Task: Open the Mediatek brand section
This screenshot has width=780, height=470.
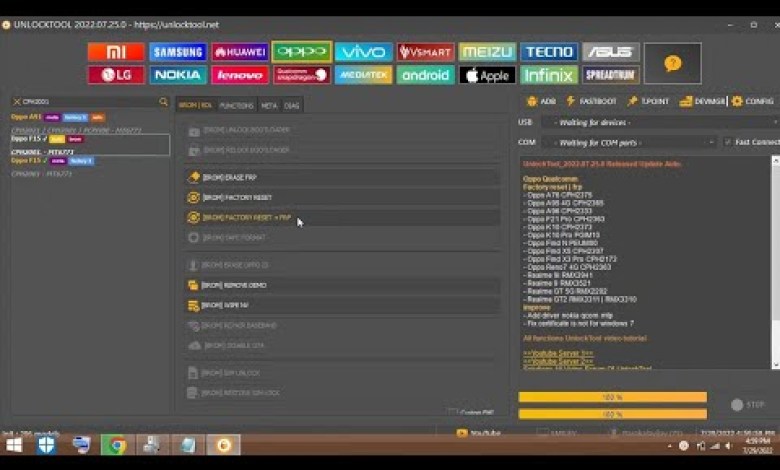Action: click(364, 75)
